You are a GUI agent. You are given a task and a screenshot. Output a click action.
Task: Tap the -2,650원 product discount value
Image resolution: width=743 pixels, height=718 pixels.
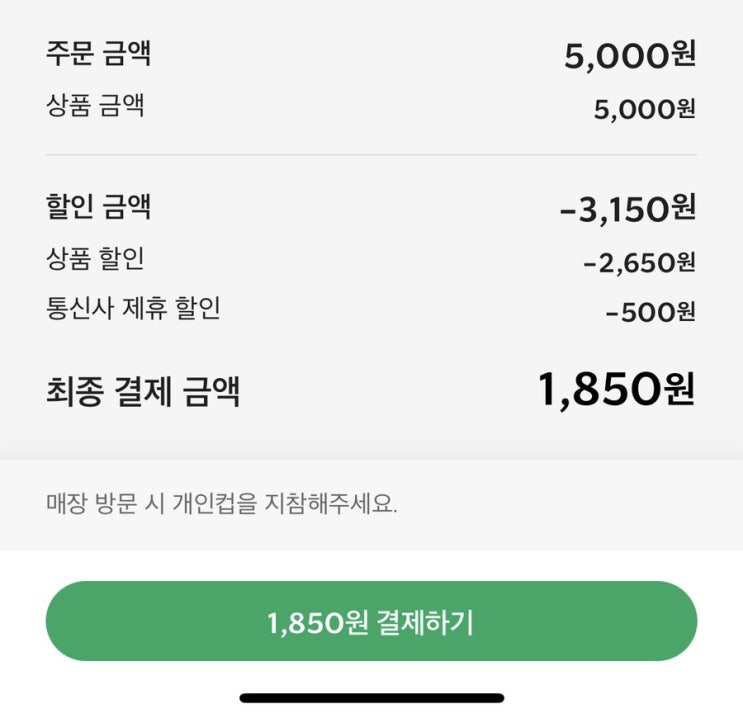pos(639,263)
